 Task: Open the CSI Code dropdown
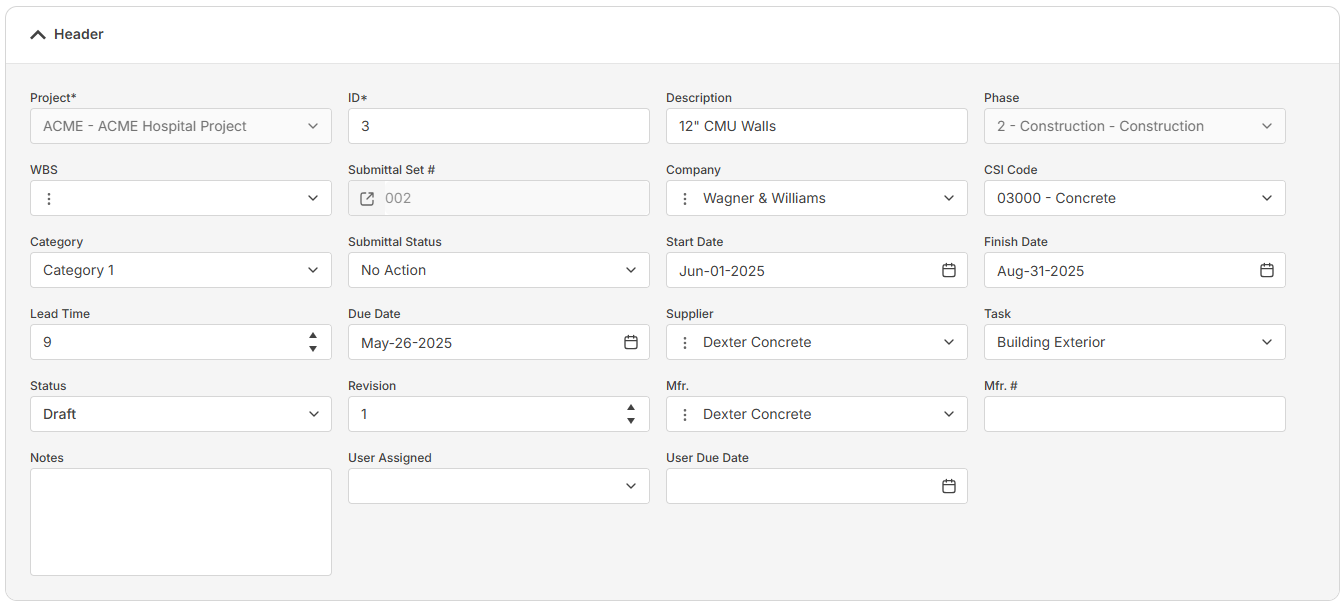tap(1267, 198)
